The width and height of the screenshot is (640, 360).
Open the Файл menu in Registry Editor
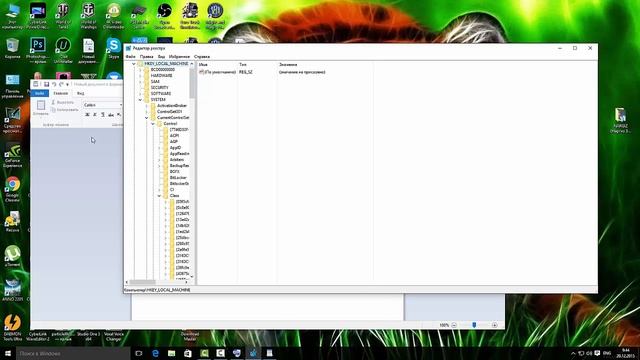130,56
